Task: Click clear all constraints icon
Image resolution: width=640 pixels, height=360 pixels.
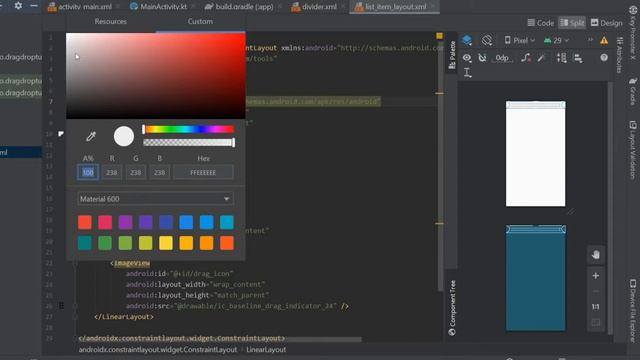Action: (526, 58)
